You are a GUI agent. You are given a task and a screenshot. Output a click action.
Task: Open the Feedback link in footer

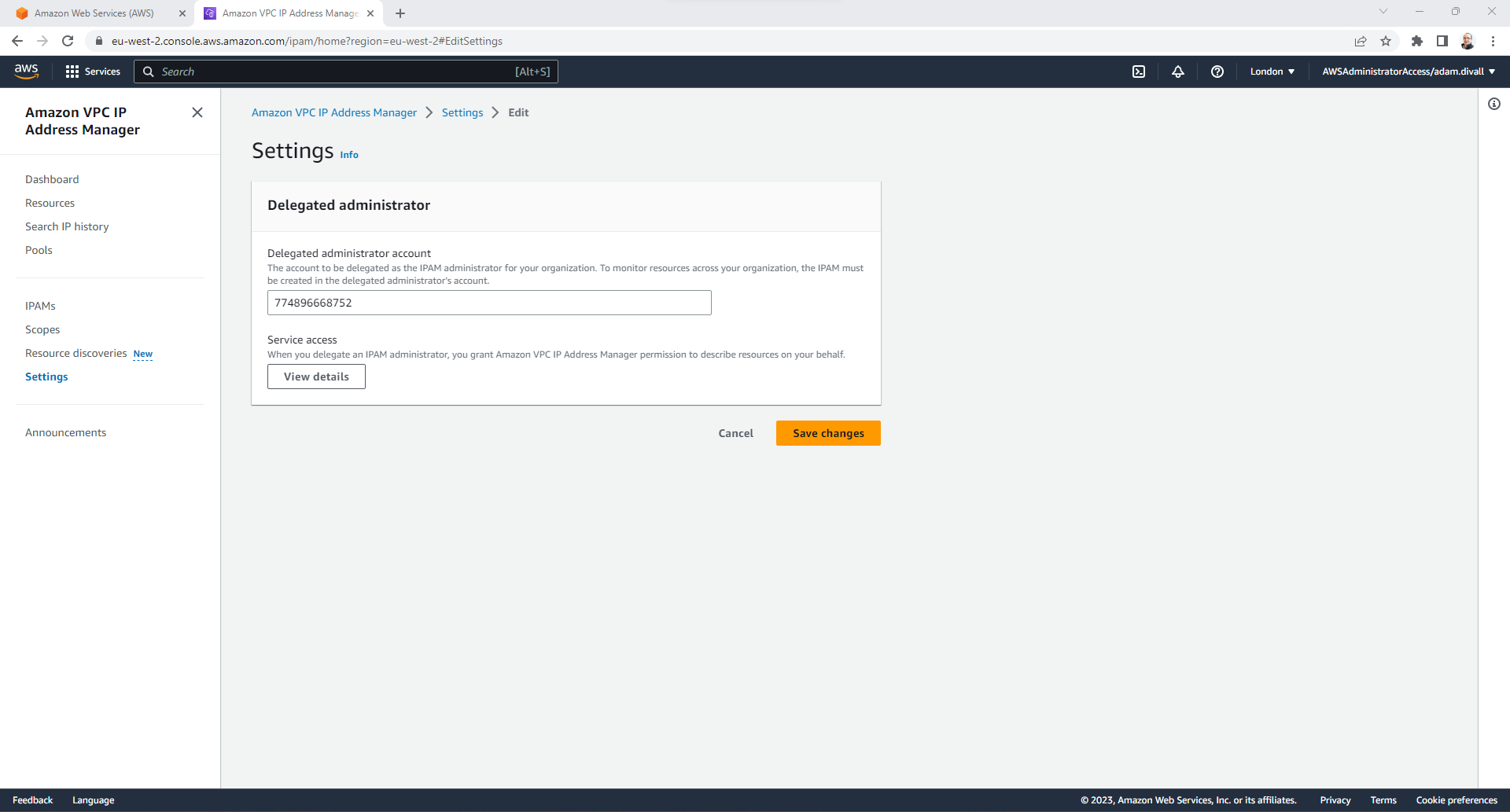pyautogui.click(x=32, y=800)
